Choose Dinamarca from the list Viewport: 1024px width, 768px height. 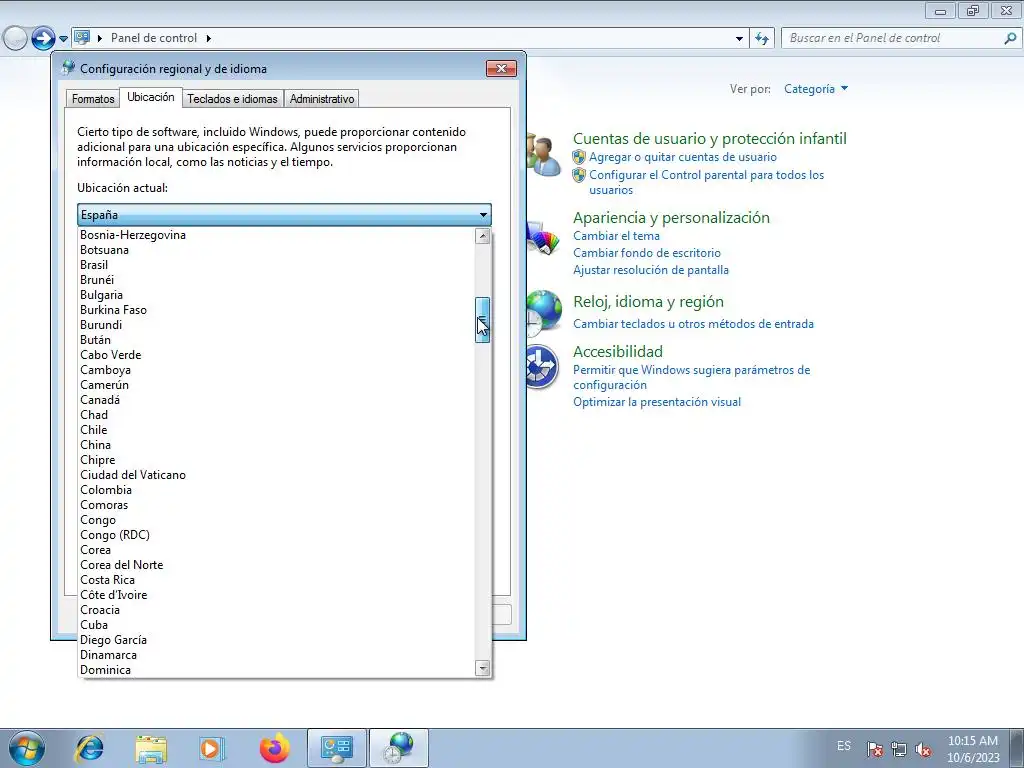[276, 656]
